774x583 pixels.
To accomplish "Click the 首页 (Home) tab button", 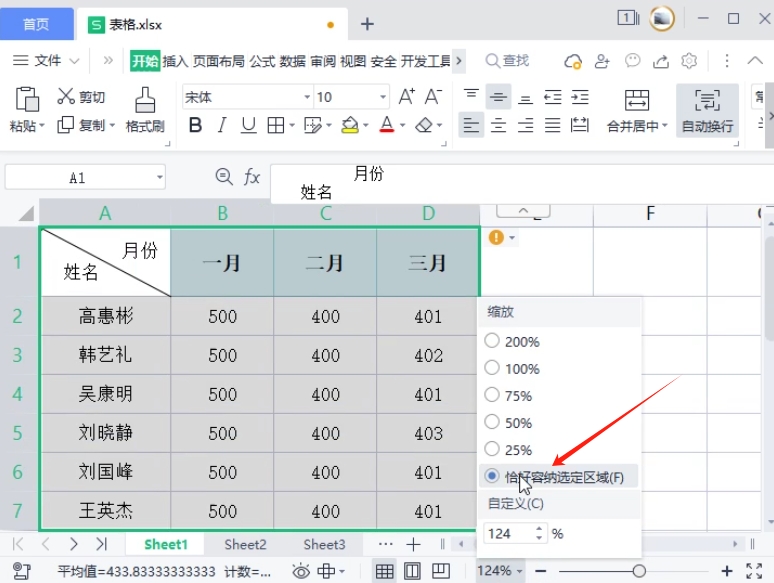I will (x=36, y=23).
